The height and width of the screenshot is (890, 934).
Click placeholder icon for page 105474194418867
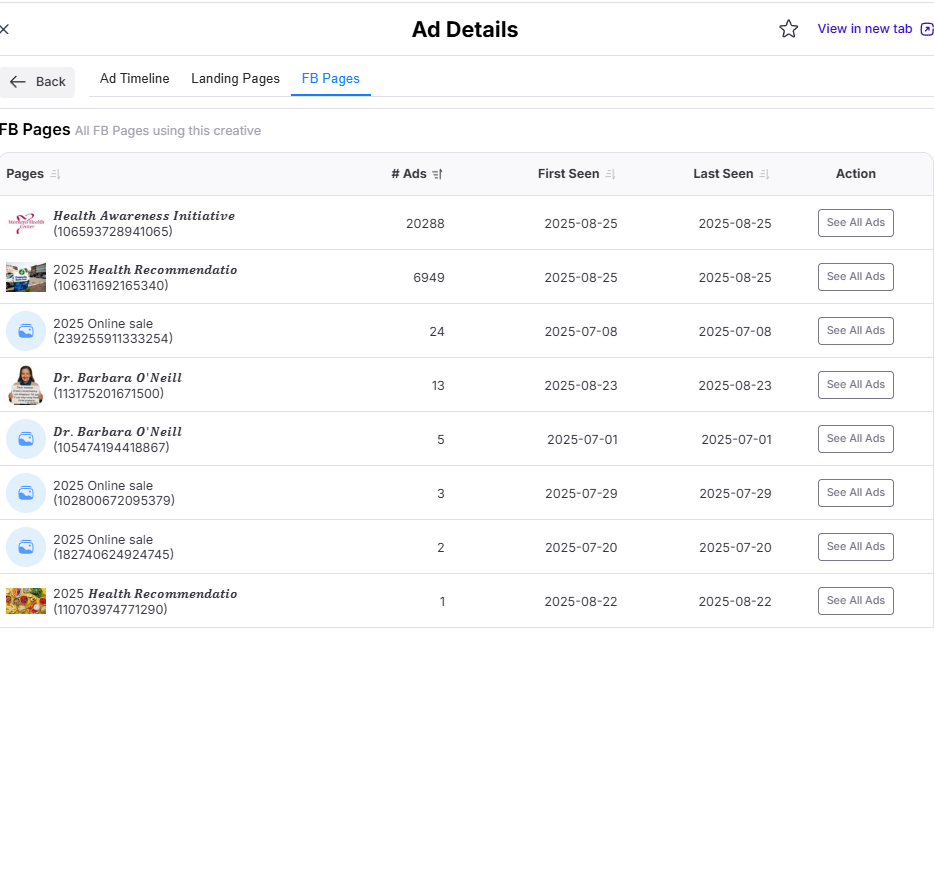(26, 439)
